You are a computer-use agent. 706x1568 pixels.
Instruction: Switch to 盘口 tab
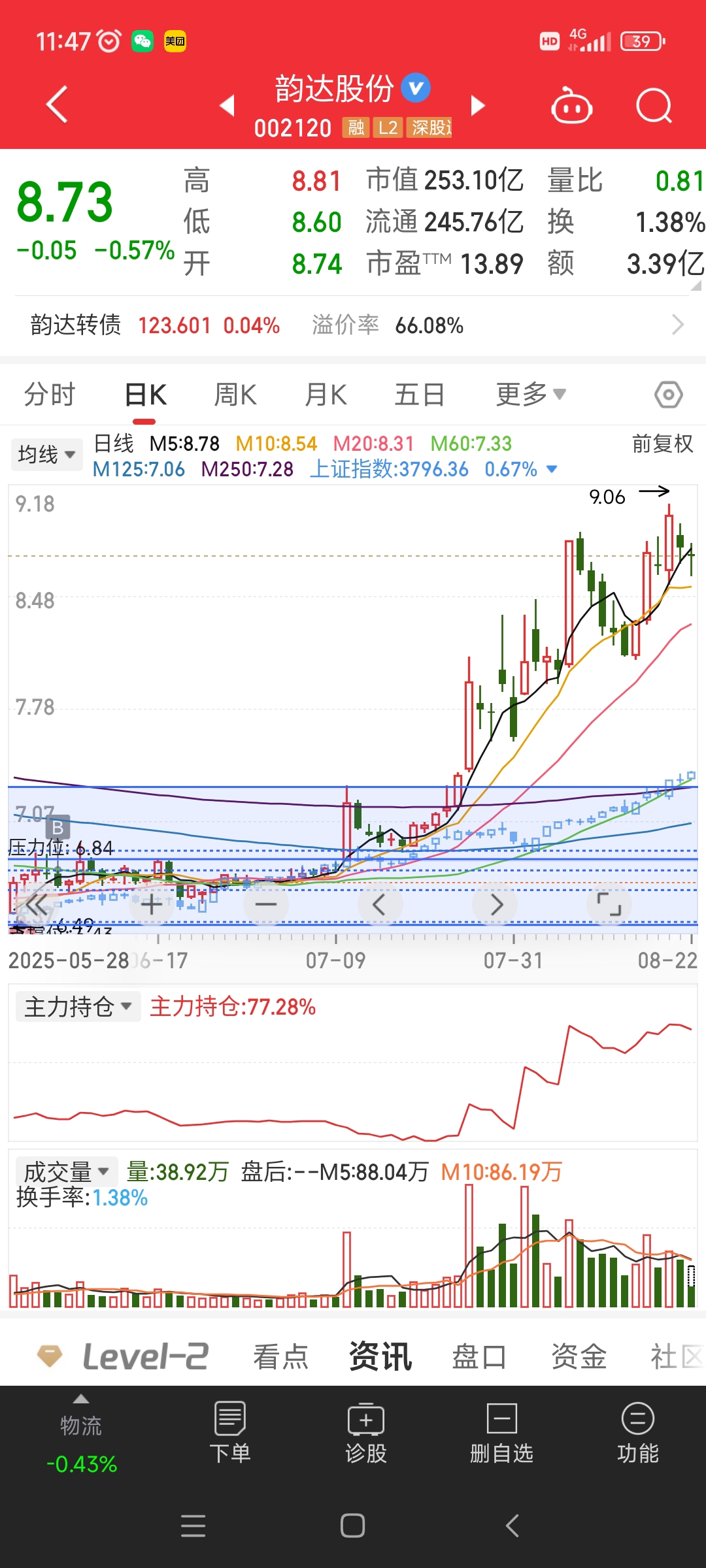point(480,1357)
